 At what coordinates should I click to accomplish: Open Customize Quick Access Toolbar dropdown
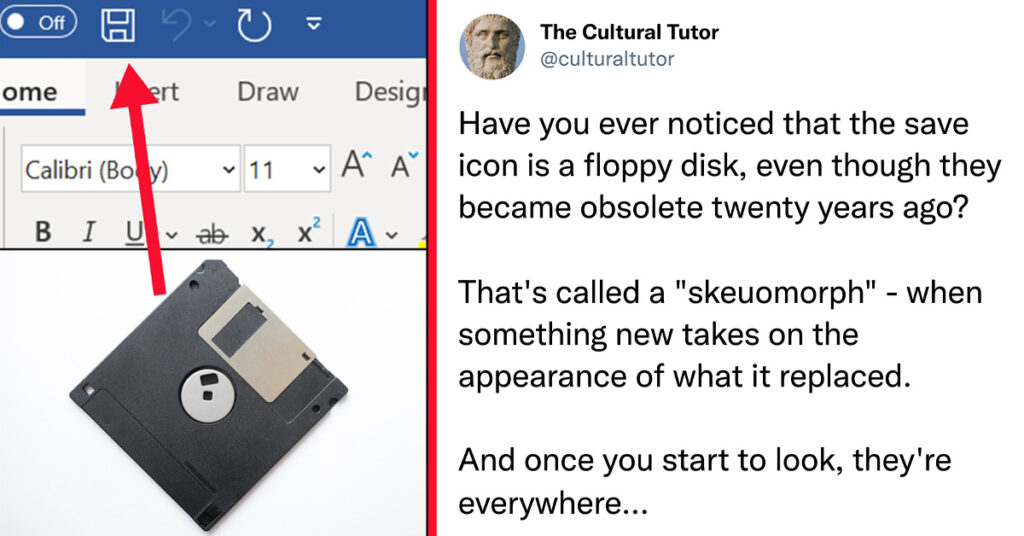point(314,25)
